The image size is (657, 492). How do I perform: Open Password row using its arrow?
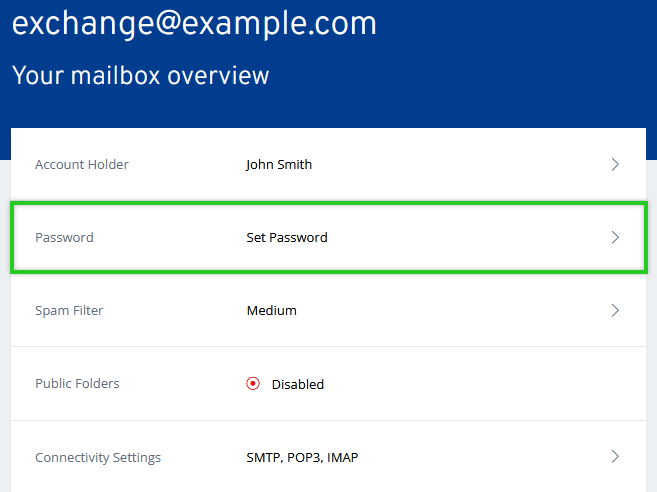coord(615,238)
